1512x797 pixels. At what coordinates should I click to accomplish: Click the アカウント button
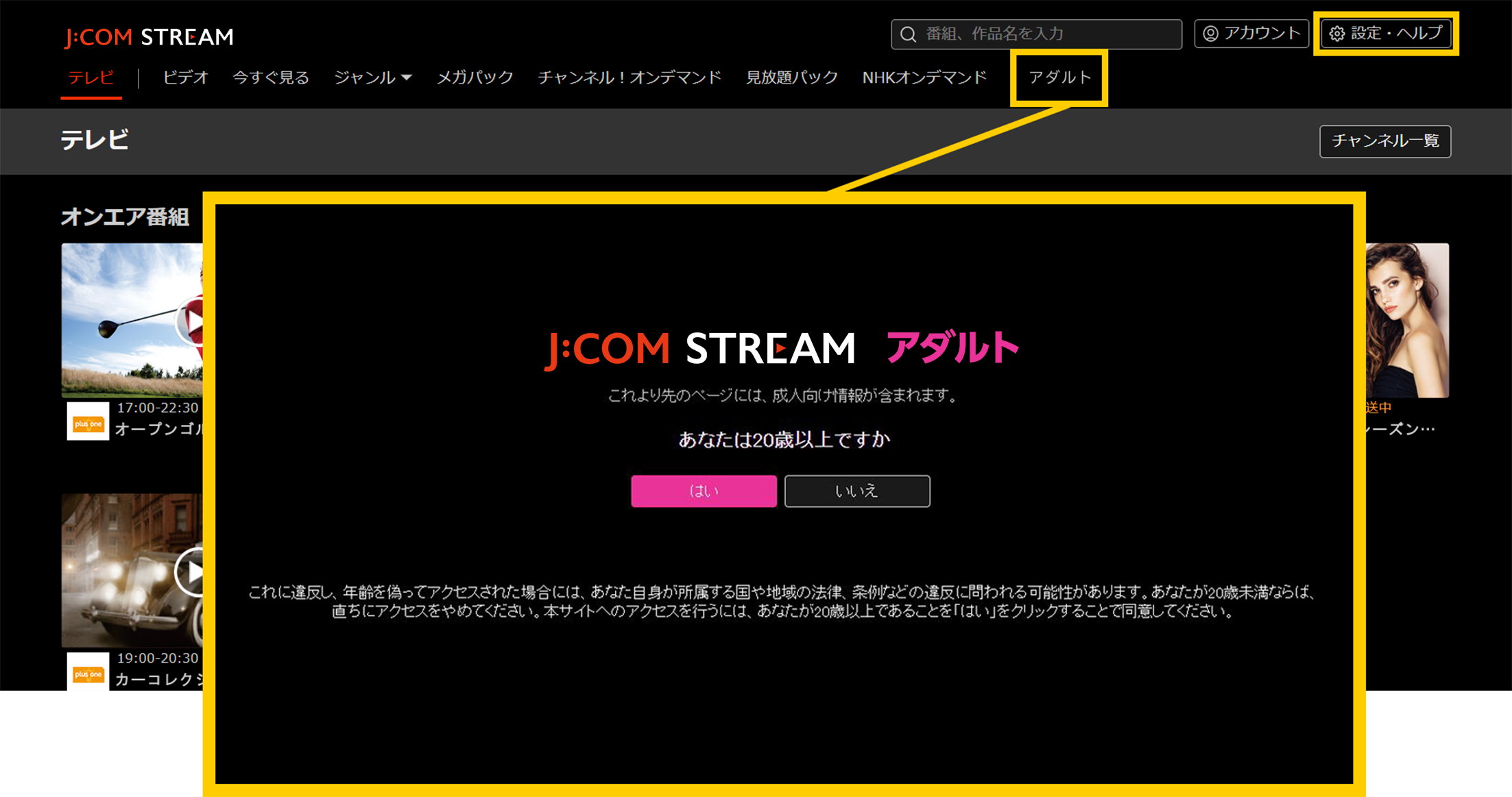1251,34
